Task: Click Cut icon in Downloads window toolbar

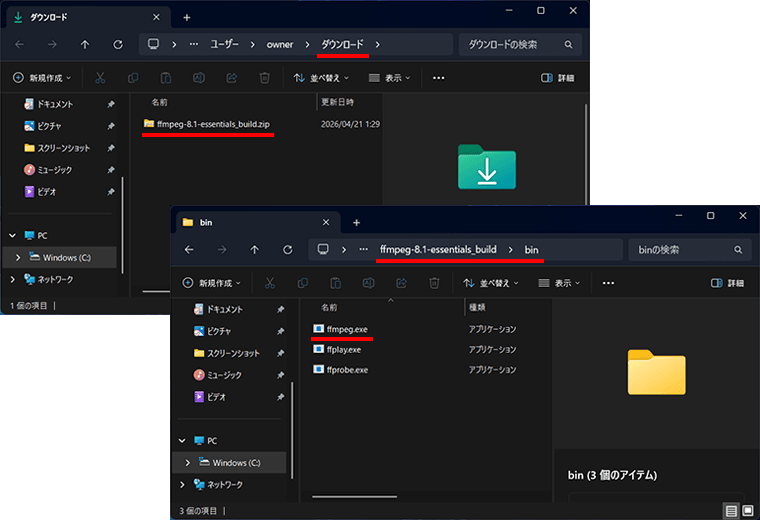Action: tap(100, 78)
